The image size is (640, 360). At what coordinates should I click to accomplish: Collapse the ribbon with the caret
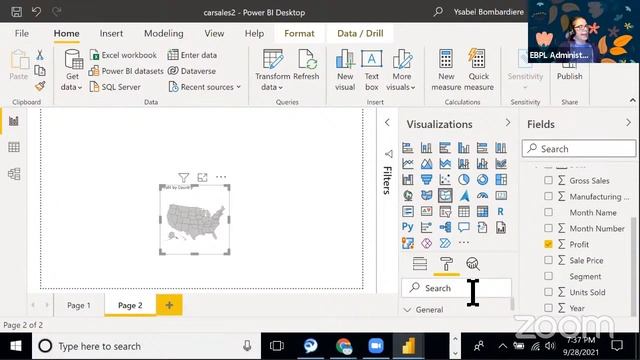coord(632,100)
